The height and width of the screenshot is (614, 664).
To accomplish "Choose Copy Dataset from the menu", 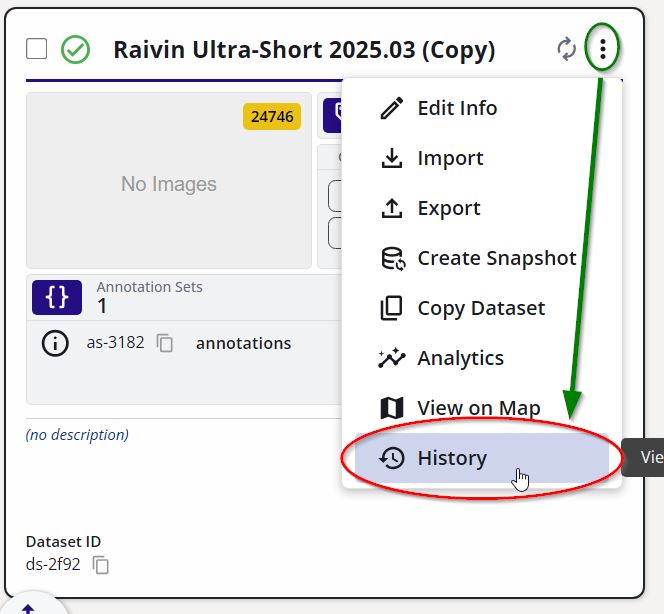I will pyautogui.click(x=481, y=308).
